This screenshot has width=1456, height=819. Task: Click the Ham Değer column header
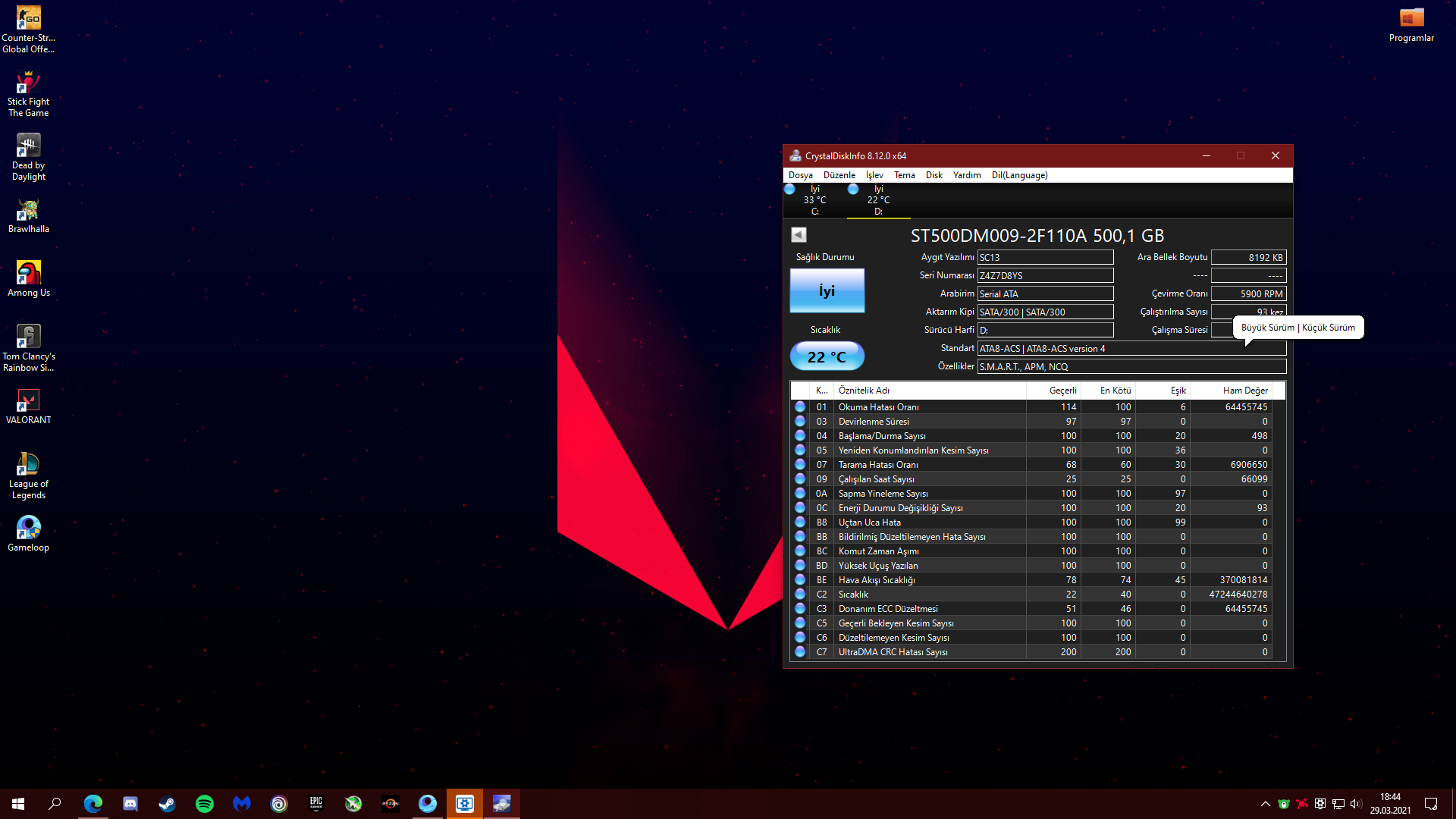1231,391
